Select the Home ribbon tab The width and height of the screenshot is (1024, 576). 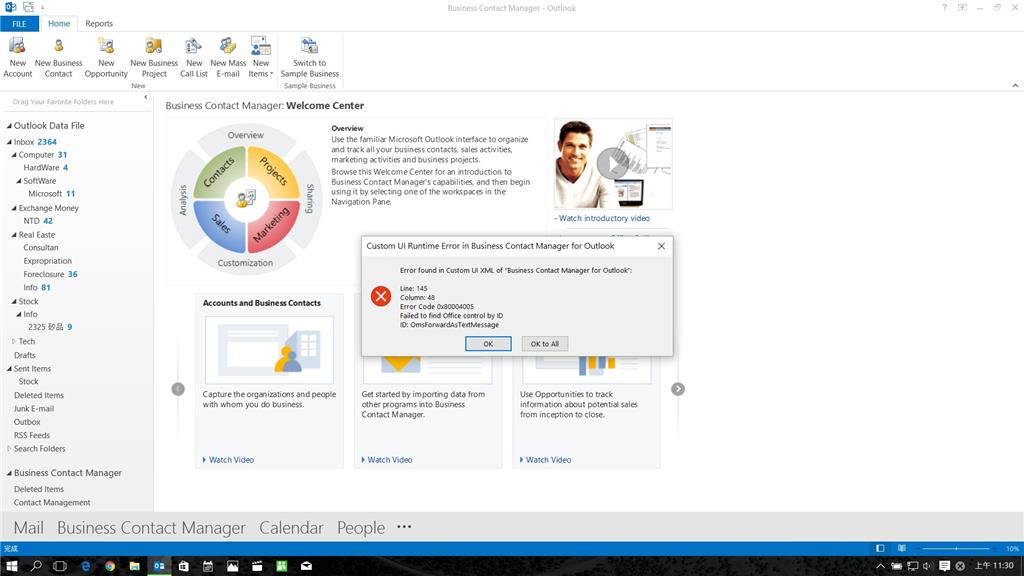click(59, 24)
